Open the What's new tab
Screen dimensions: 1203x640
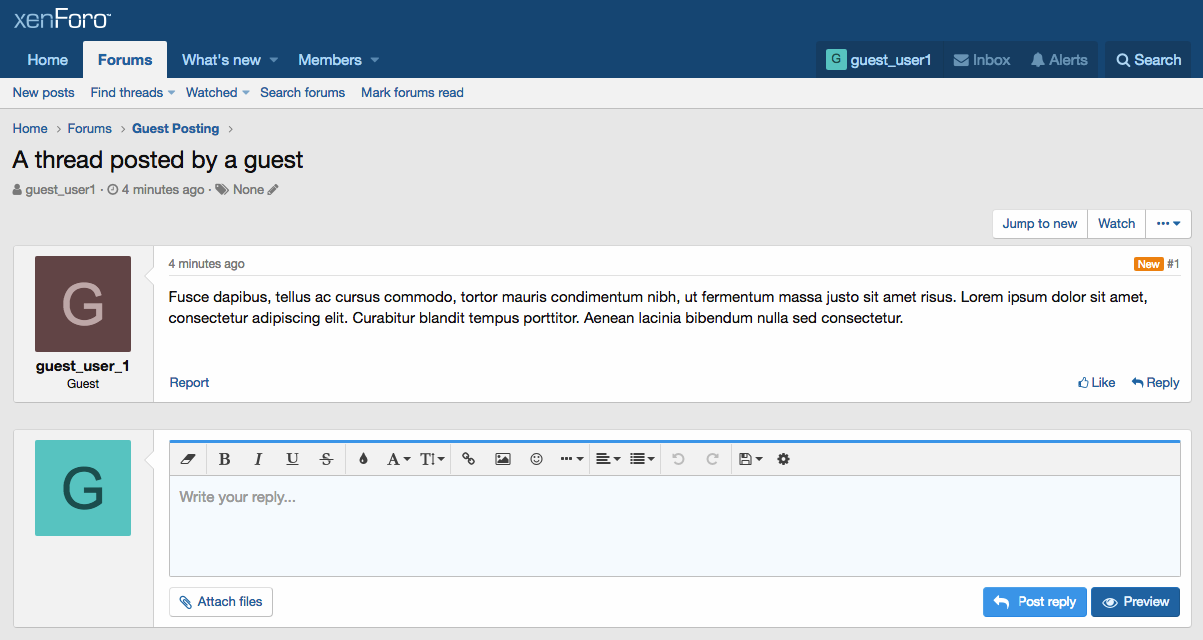tap(221, 60)
